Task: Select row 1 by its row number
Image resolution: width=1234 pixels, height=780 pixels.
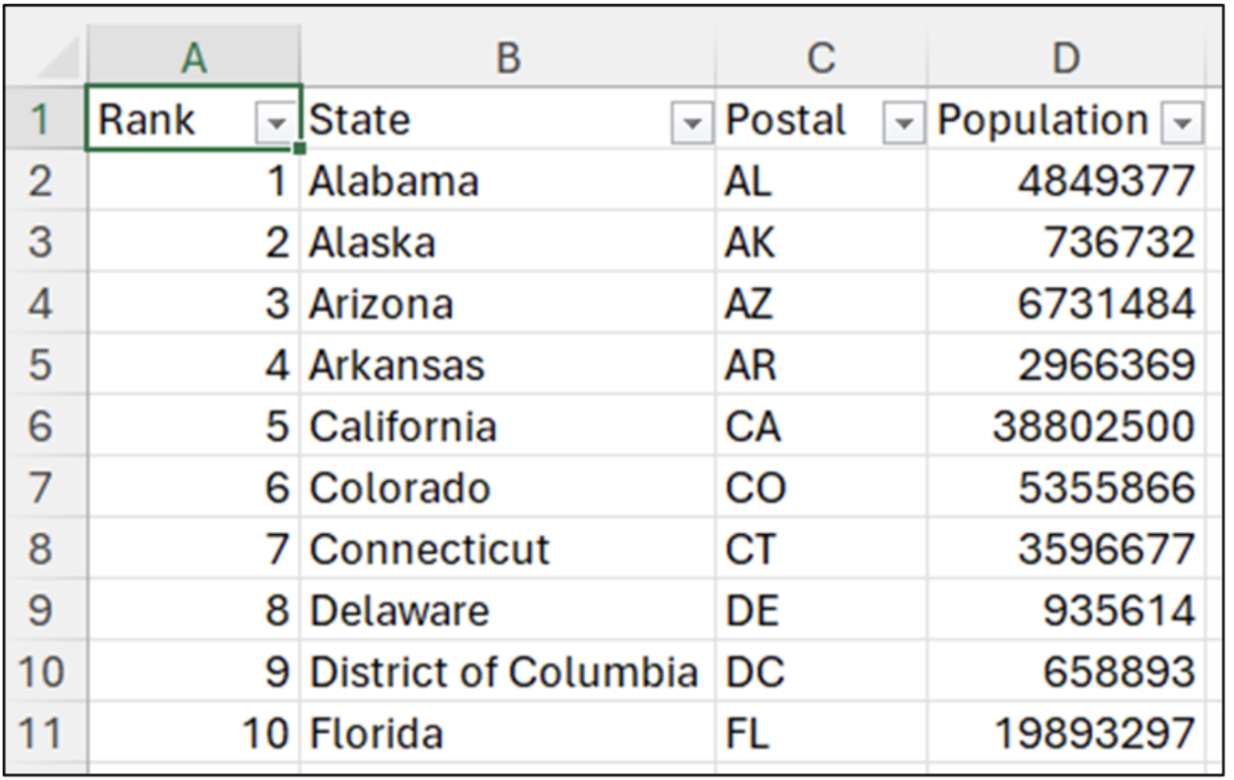Action: click(40, 118)
